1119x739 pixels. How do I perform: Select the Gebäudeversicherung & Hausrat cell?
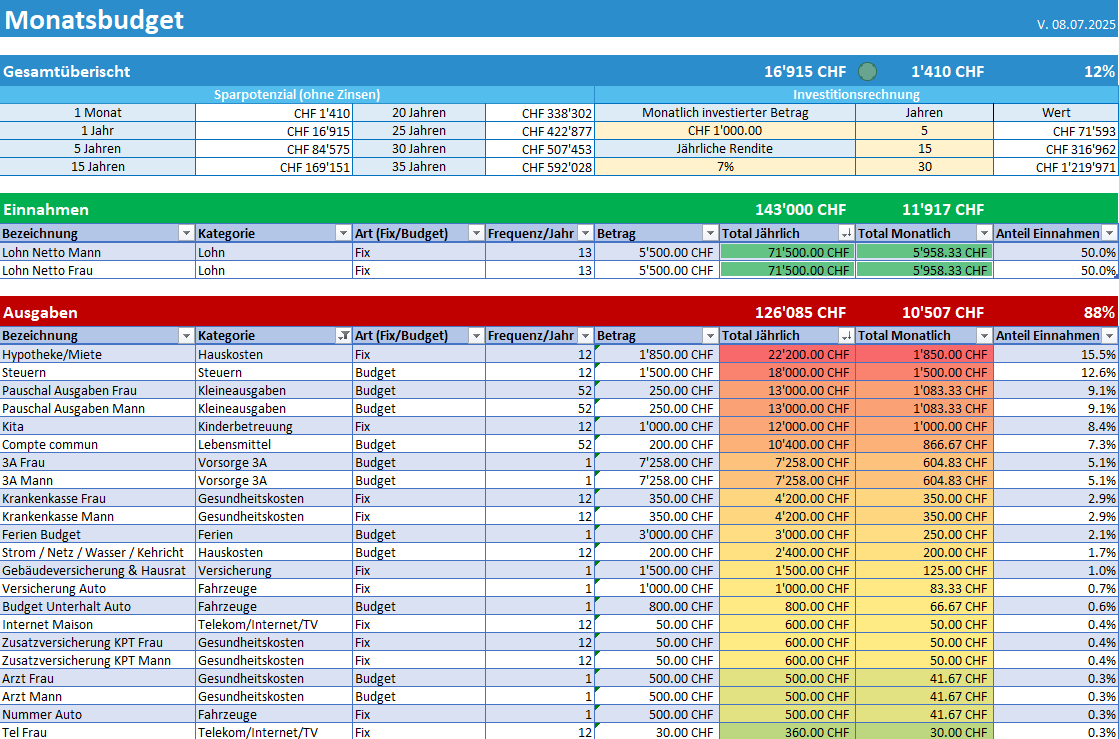98,571
